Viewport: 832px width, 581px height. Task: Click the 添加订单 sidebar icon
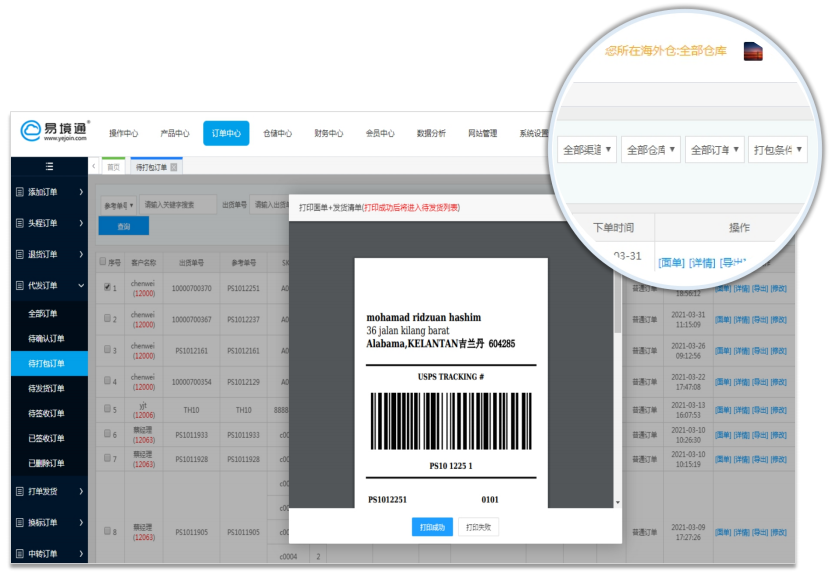[x=20, y=192]
